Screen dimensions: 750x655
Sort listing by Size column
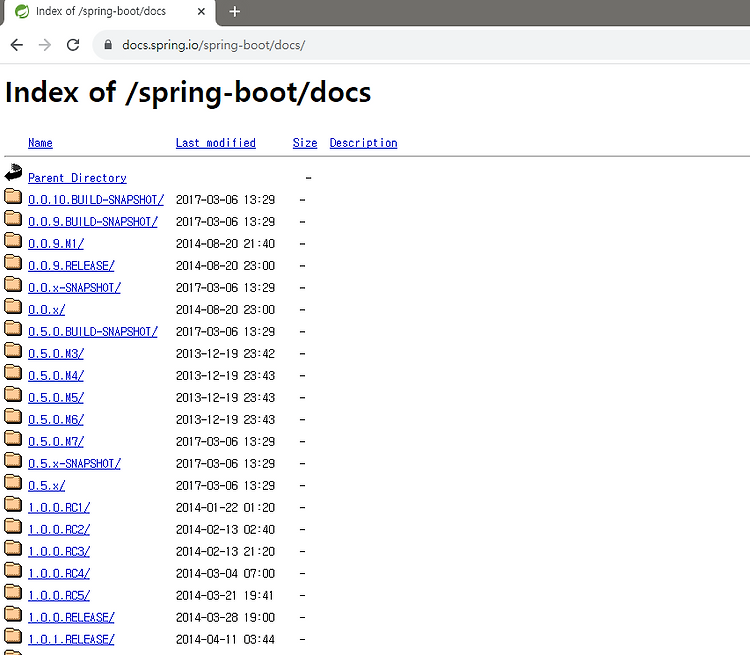click(x=305, y=143)
